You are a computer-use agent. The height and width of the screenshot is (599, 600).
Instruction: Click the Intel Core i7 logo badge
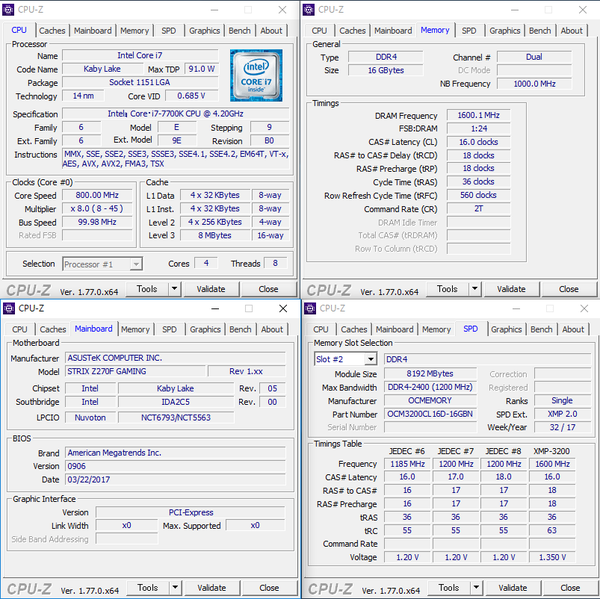point(256,75)
